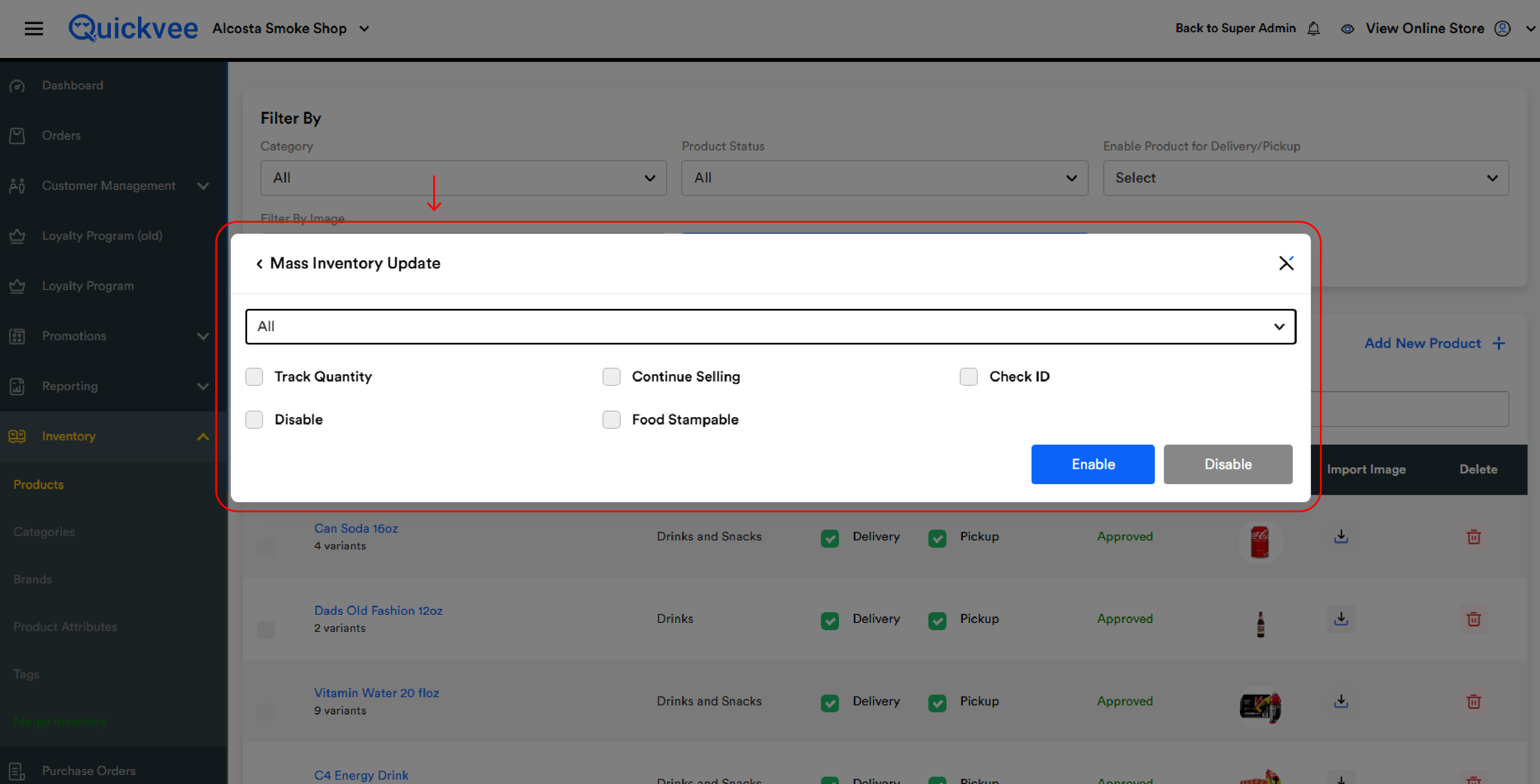This screenshot has height=784, width=1540.
Task: Click the Purchase Orders icon
Action: 17,771
